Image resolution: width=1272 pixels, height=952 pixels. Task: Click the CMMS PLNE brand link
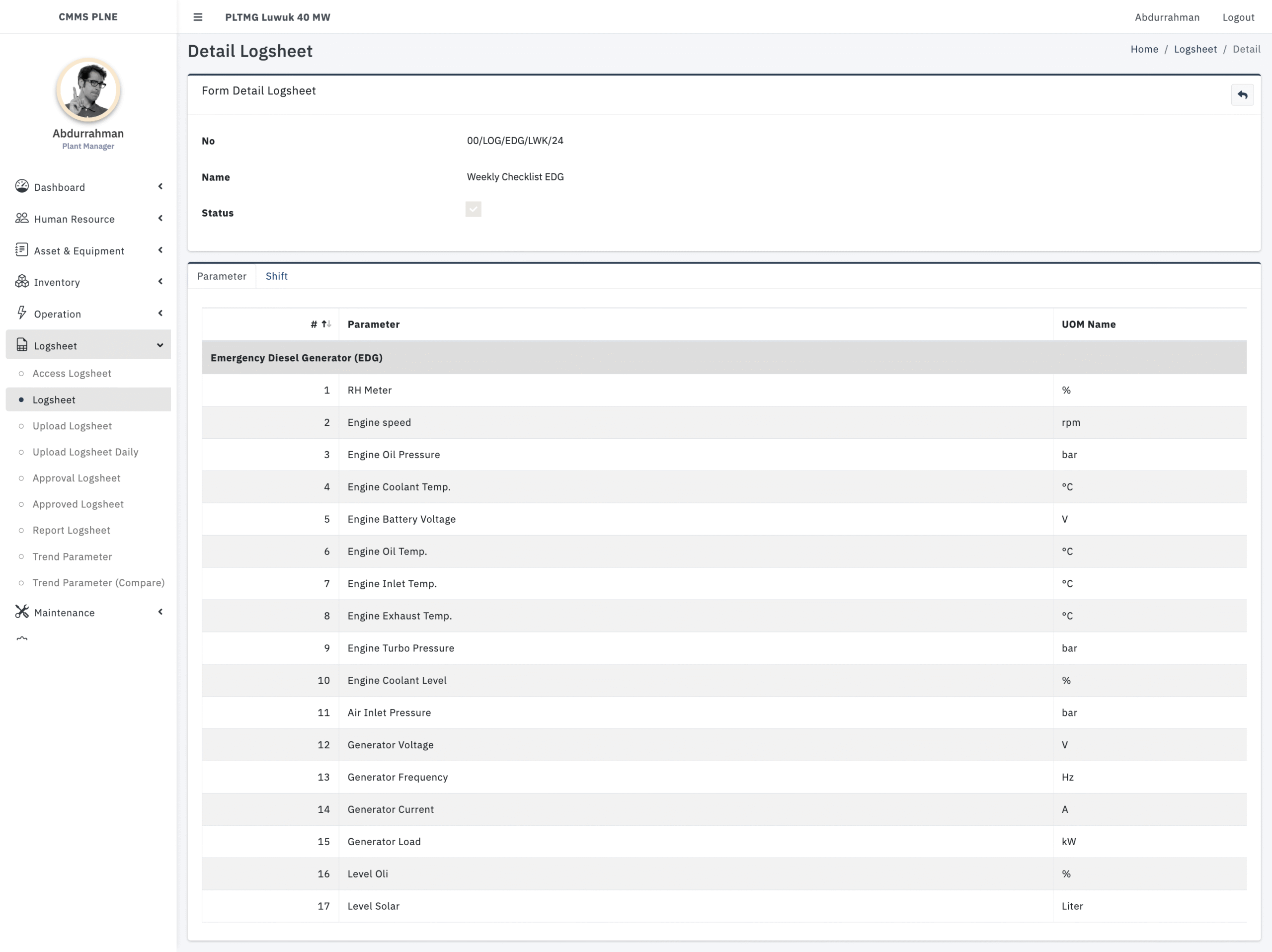coord(88,17)
